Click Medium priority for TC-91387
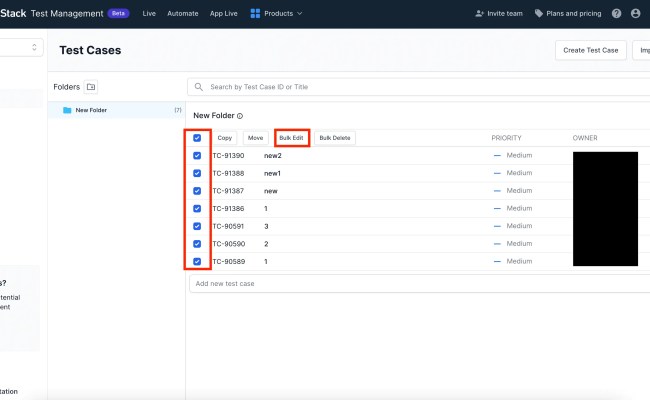Screen dimensions: 650x400 click(x=519, y=191)
